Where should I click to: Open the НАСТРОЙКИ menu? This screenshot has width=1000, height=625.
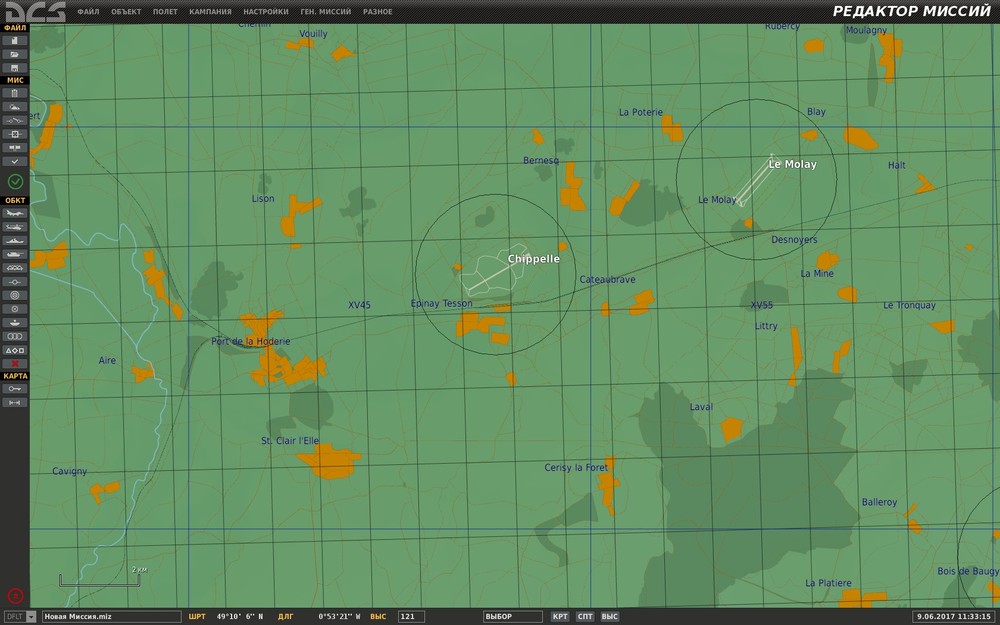coord(266,11)
